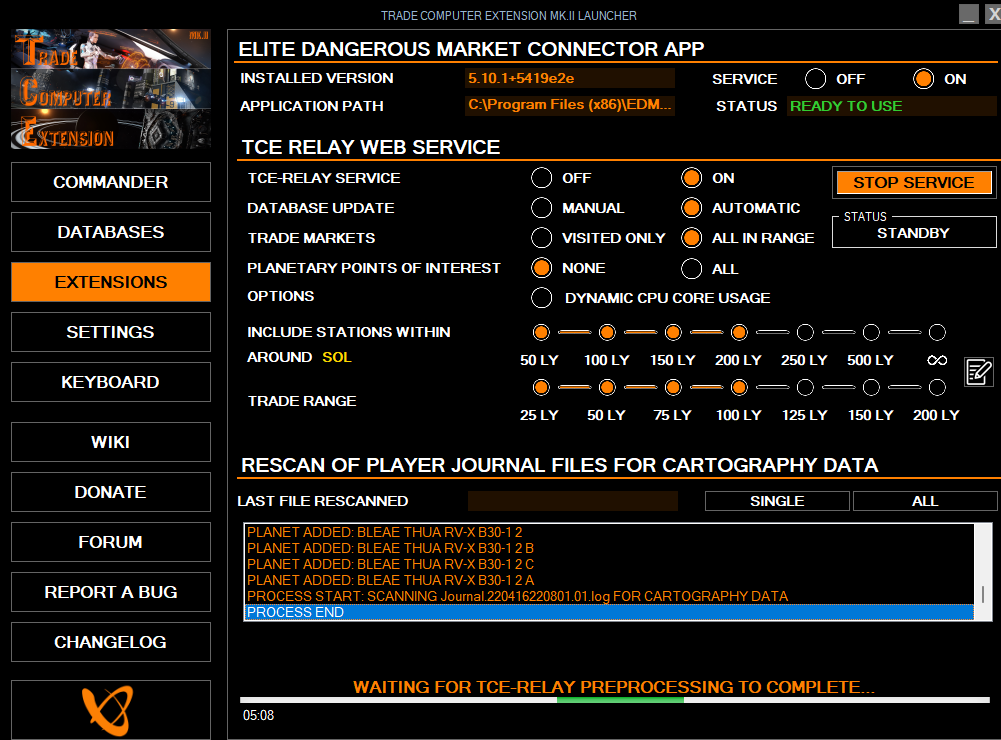Click the Last File Rescanned field
Image resolution: width=1001 pixels, height=740 pixels.
point(573,501)
